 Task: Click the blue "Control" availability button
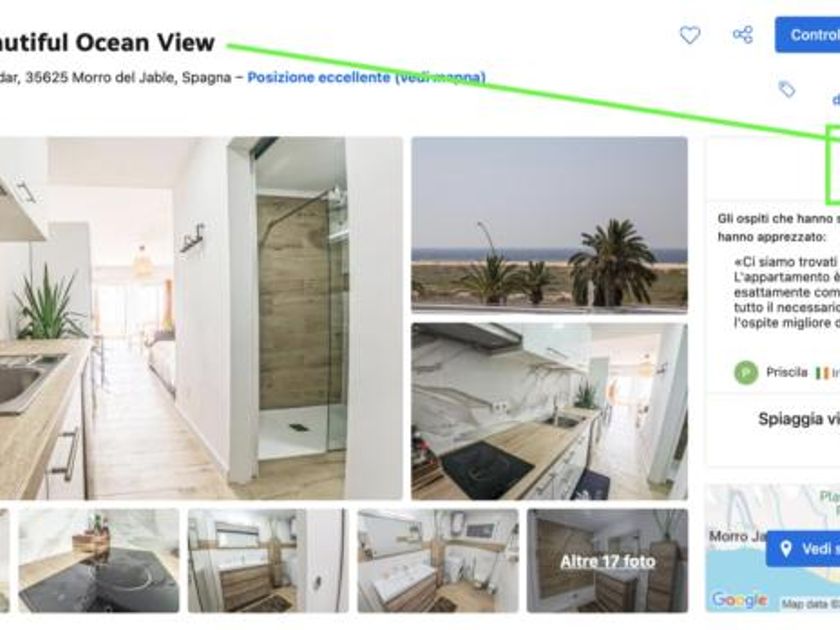point(807,35)
